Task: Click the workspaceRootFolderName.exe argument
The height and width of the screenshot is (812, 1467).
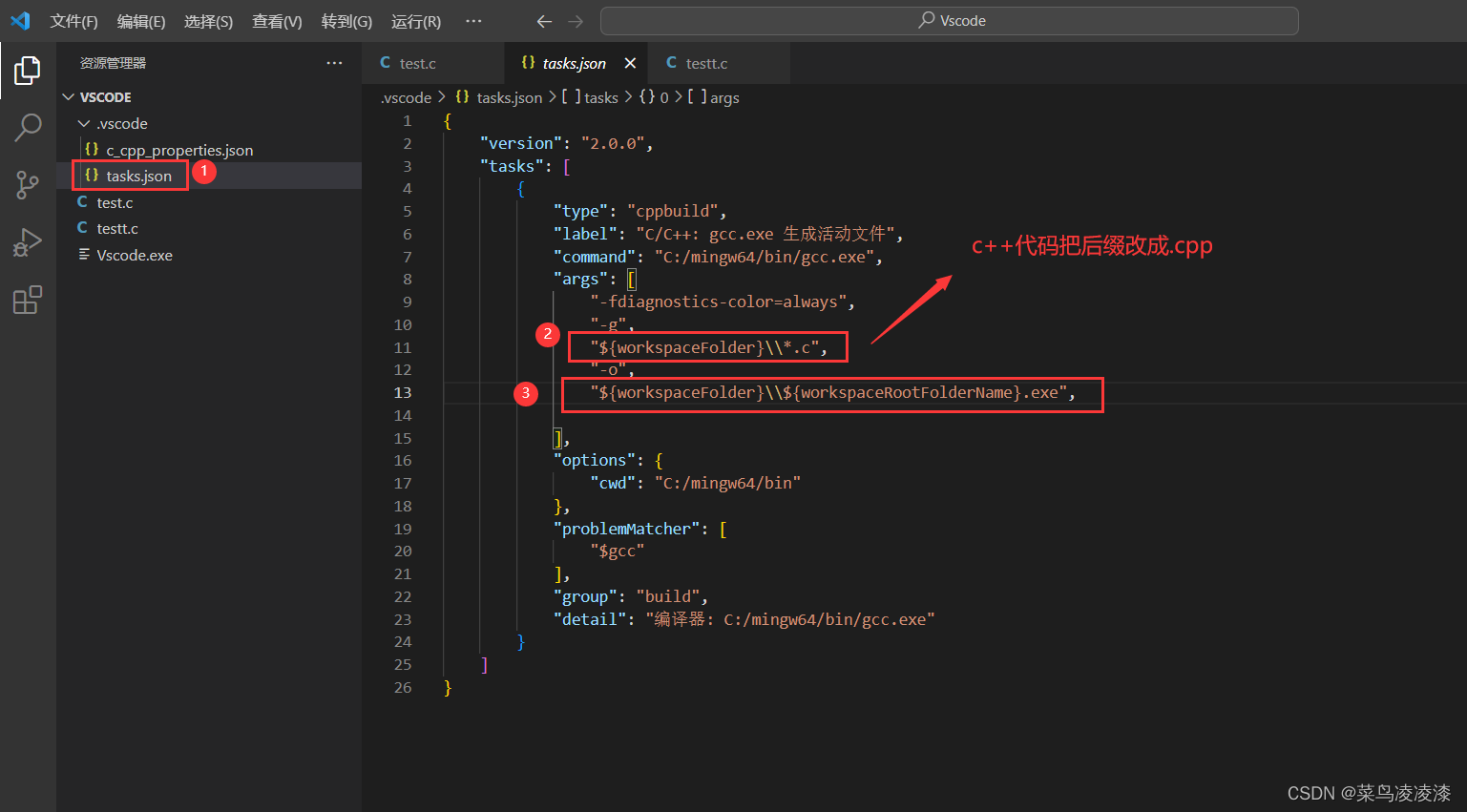Action: pyautogui.click(x=828, y=392)
